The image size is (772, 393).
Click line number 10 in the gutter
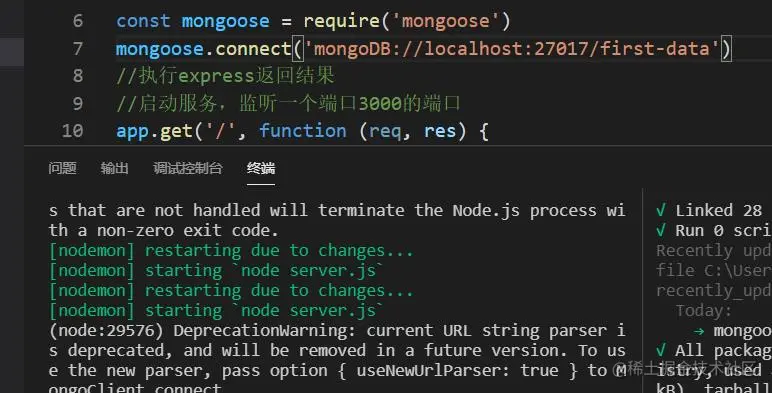[72, 131]
